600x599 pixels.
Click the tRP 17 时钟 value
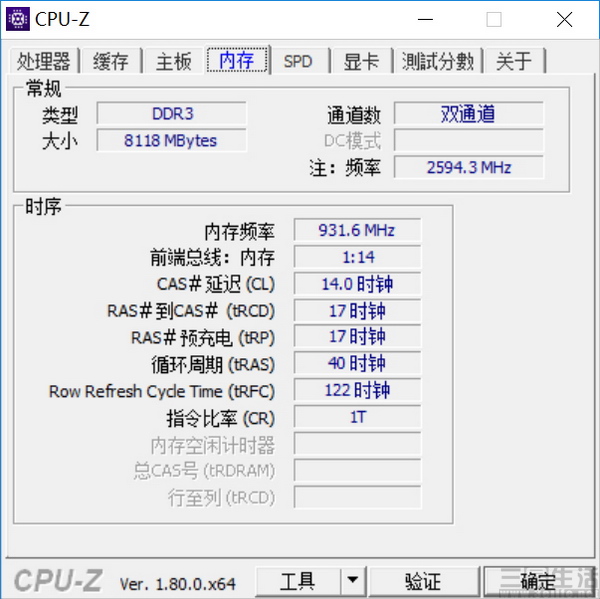tap(357, 336)
